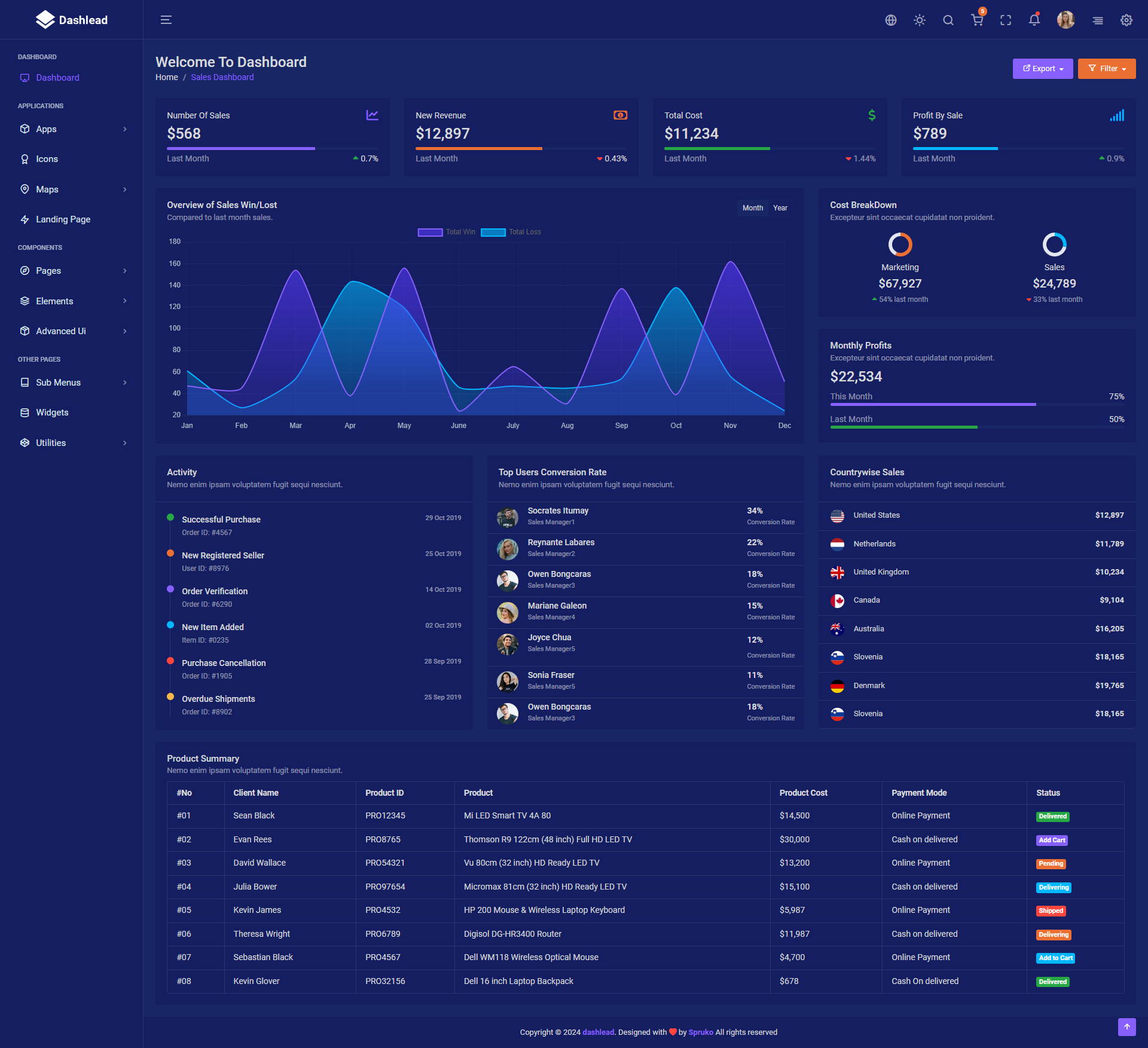Switch to light mode sun icon
Viewport: 1148px width, 1048px height.
[x=919, y=20]
